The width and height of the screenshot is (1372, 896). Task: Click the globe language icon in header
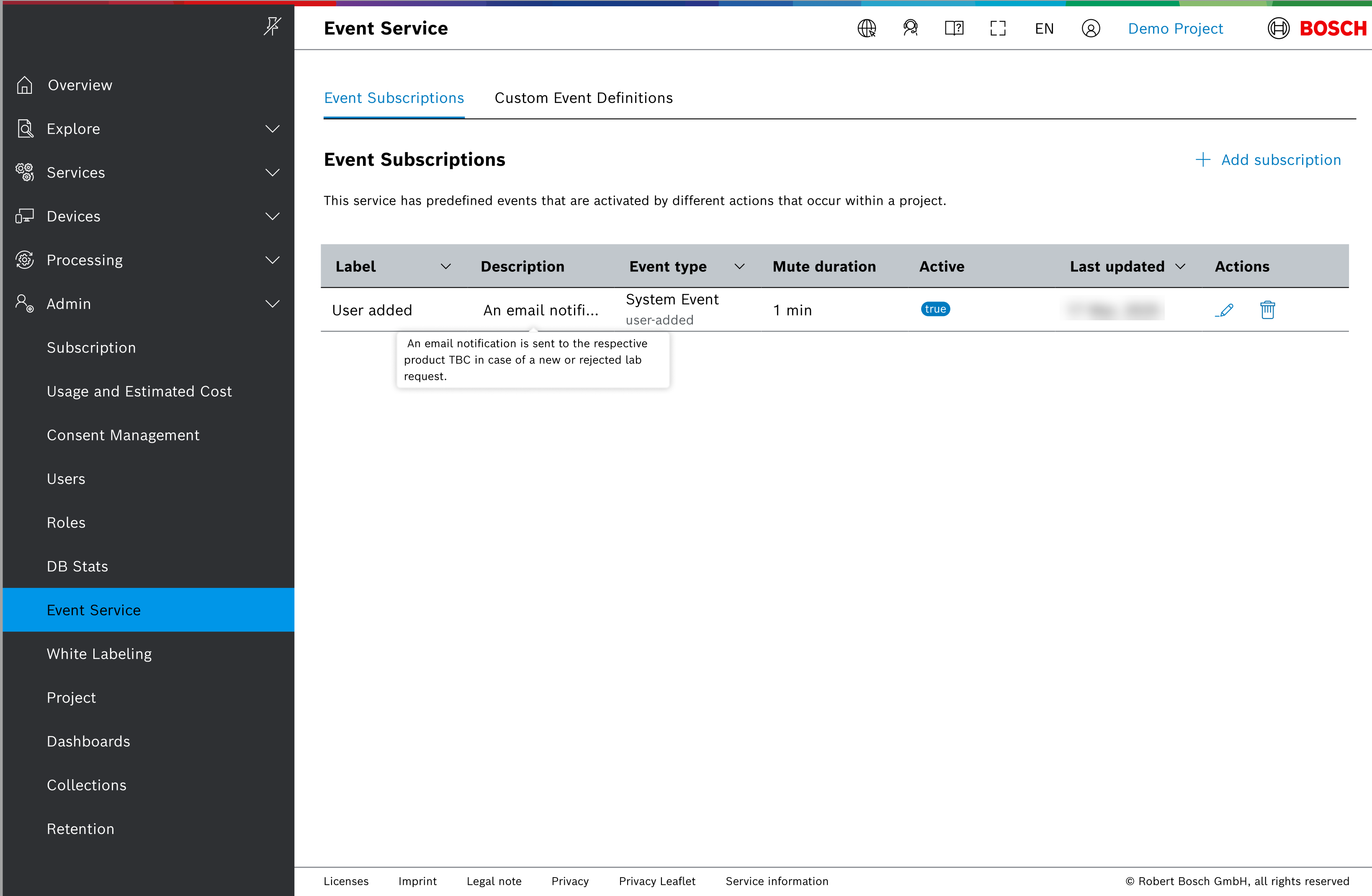(x=866, y=28)
